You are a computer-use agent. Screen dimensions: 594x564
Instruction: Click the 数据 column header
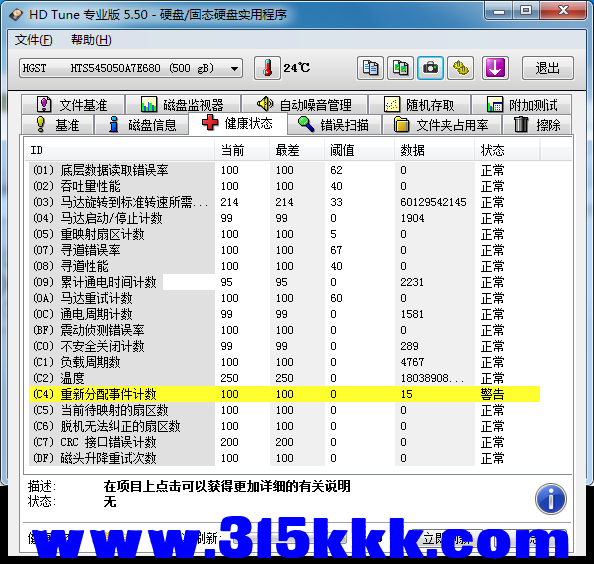pyautogui.click(x=434, y=150)
